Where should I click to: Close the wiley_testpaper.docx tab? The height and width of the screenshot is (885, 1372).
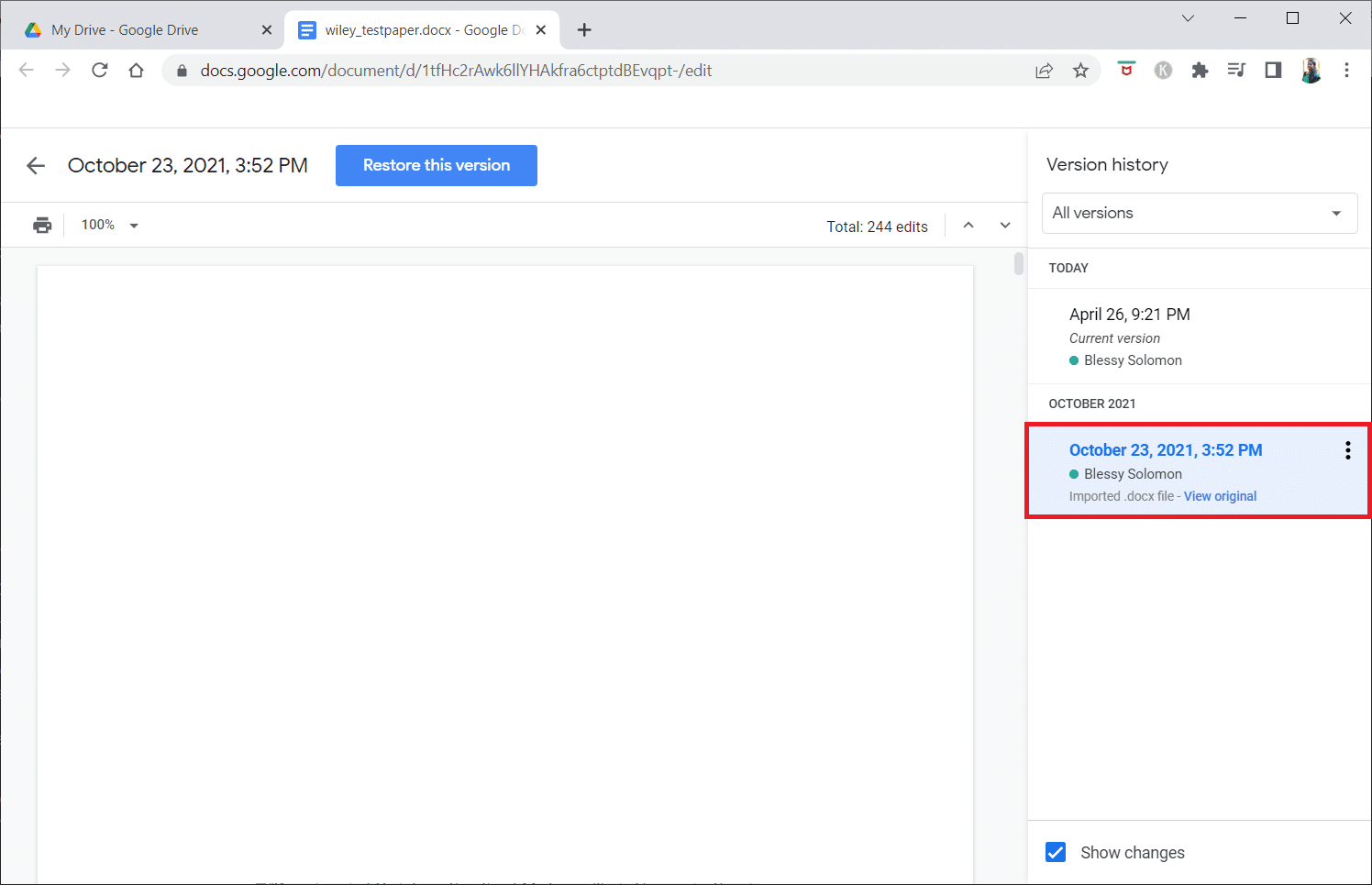point(541,30)
